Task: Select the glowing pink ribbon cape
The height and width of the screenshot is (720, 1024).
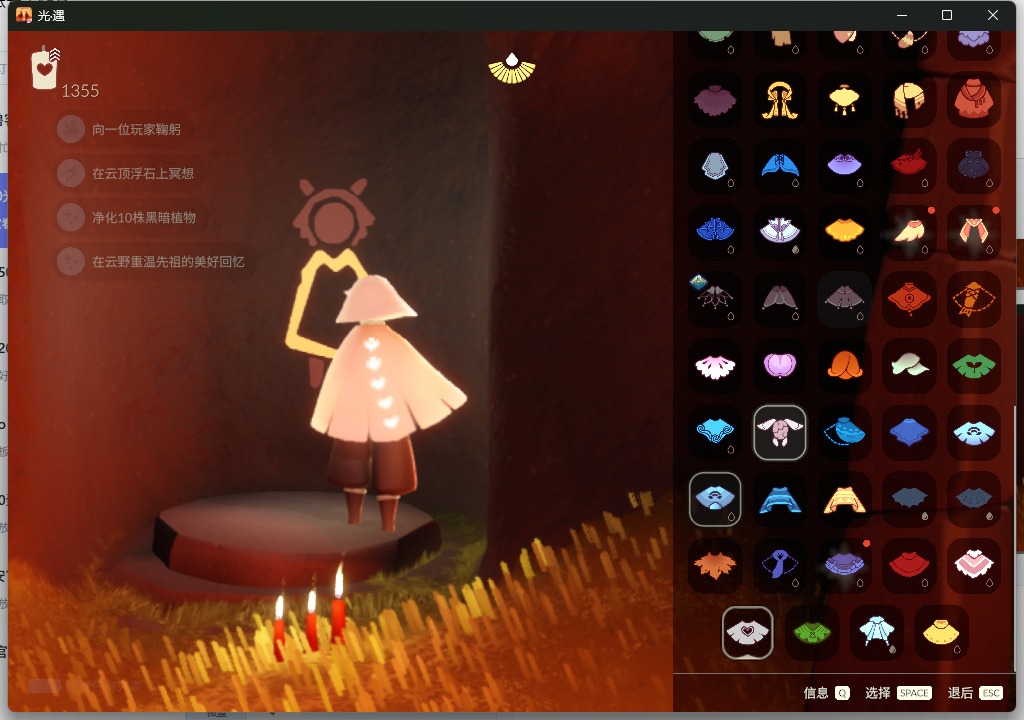Action: click(974, 231)
